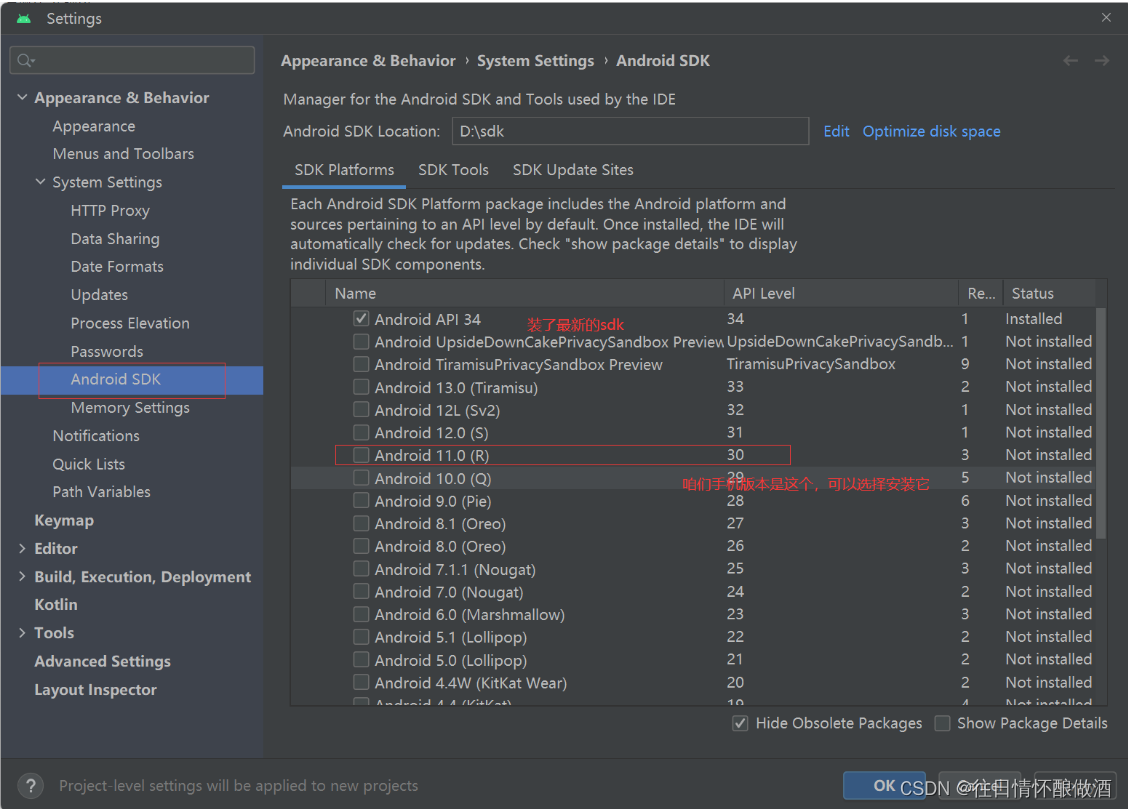Select Quick Lists settings
This screenshot has width=1128, height=809.
tap(88, 464)
